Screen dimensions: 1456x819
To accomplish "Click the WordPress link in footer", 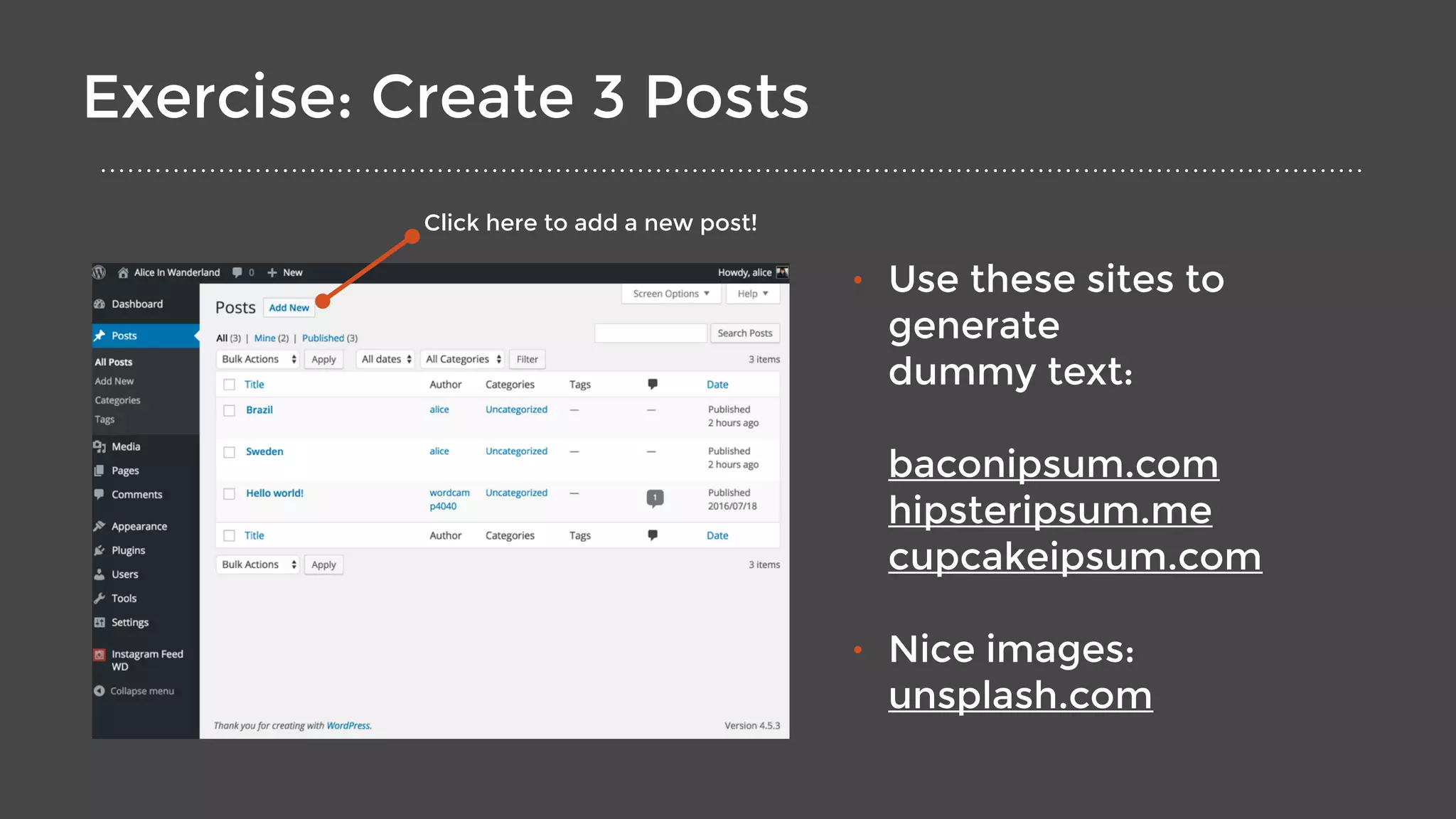I will click(348, 726).
